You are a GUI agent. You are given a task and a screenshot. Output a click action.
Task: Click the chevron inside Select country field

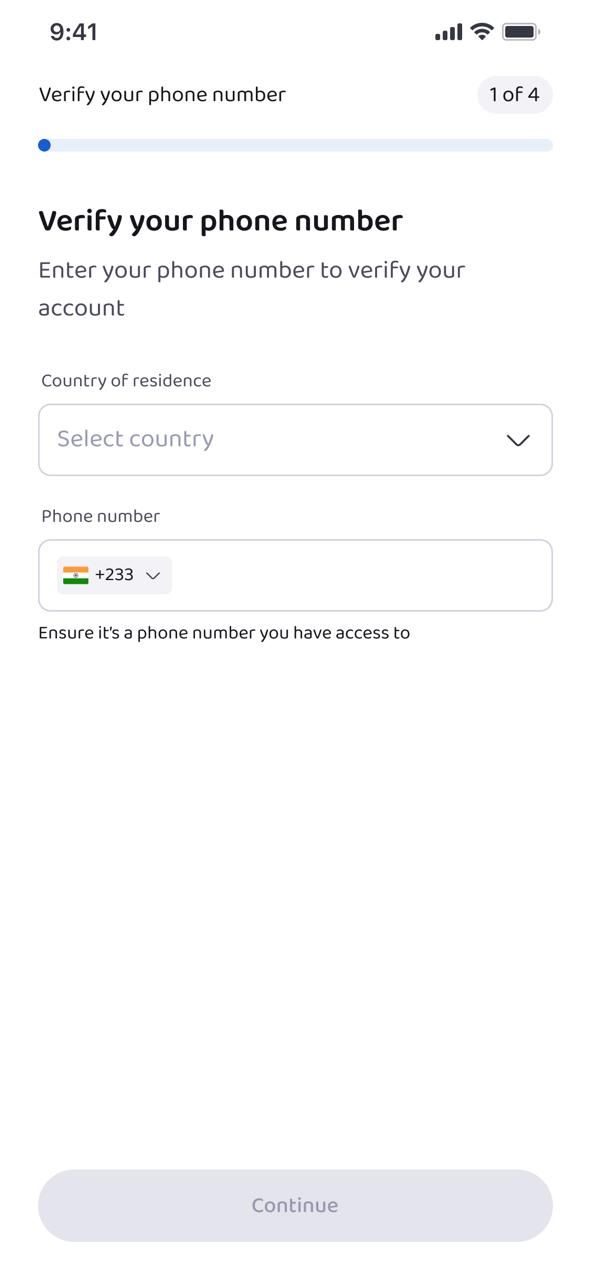[x=517, y=439]
